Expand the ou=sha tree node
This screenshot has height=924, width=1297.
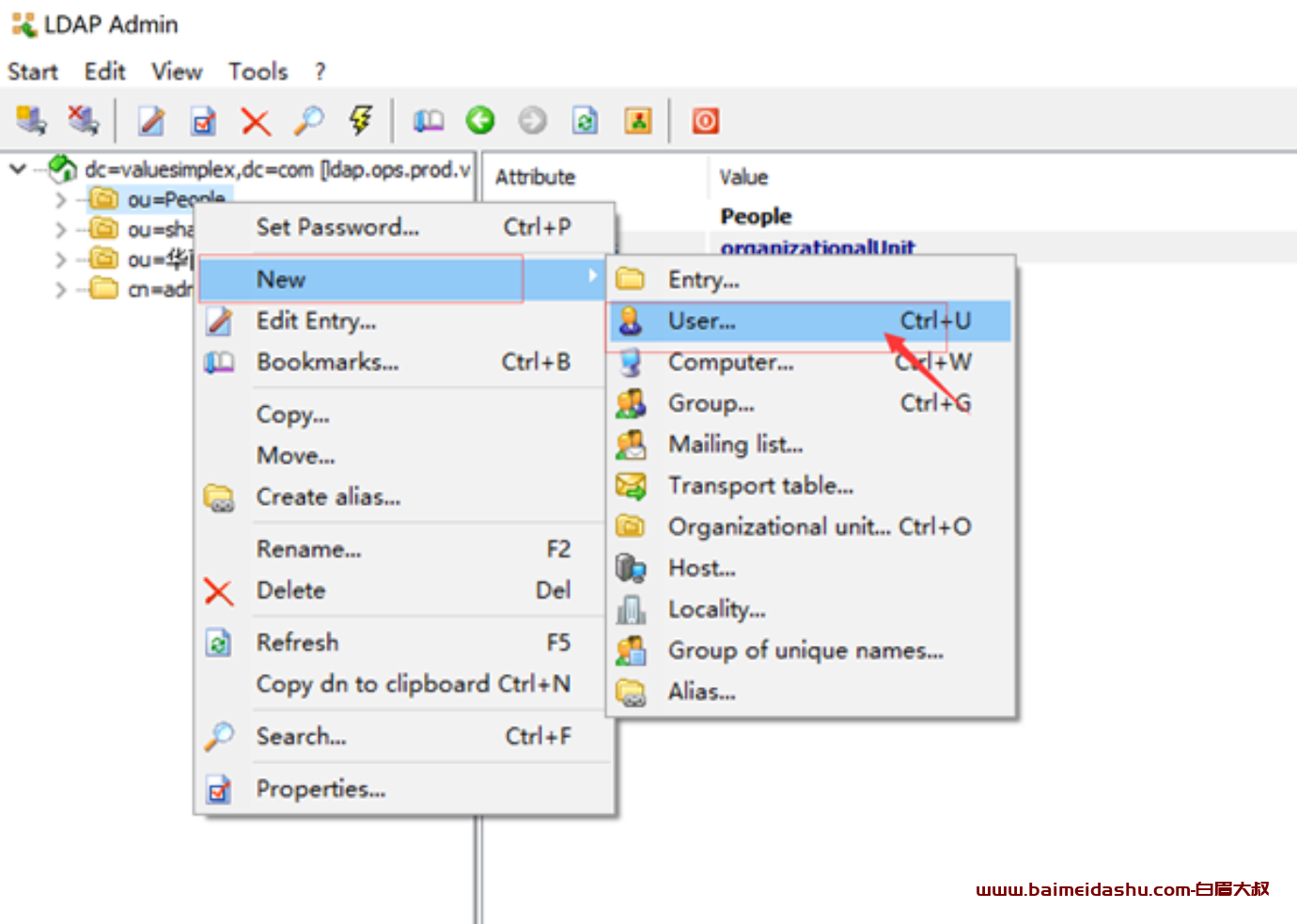[61, 229]
